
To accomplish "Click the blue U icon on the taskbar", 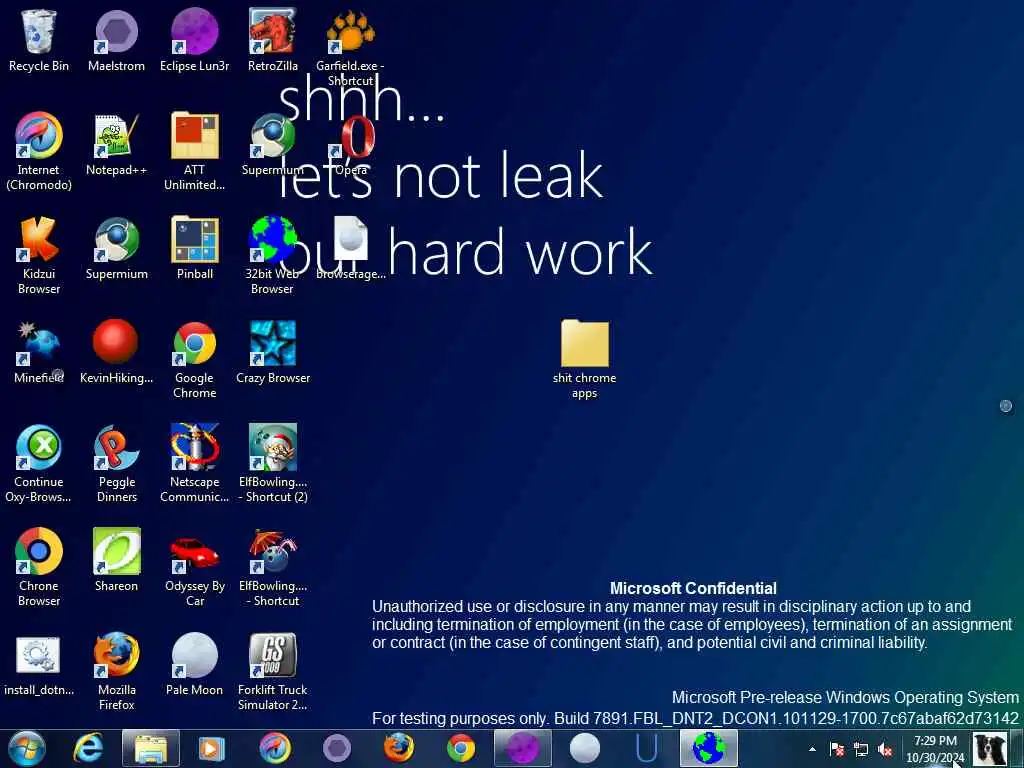I will (647, 748).
